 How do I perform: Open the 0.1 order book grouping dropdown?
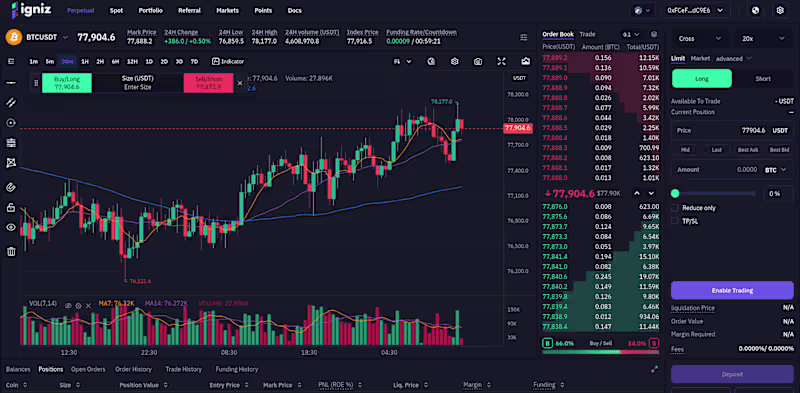tap(632, 34)
